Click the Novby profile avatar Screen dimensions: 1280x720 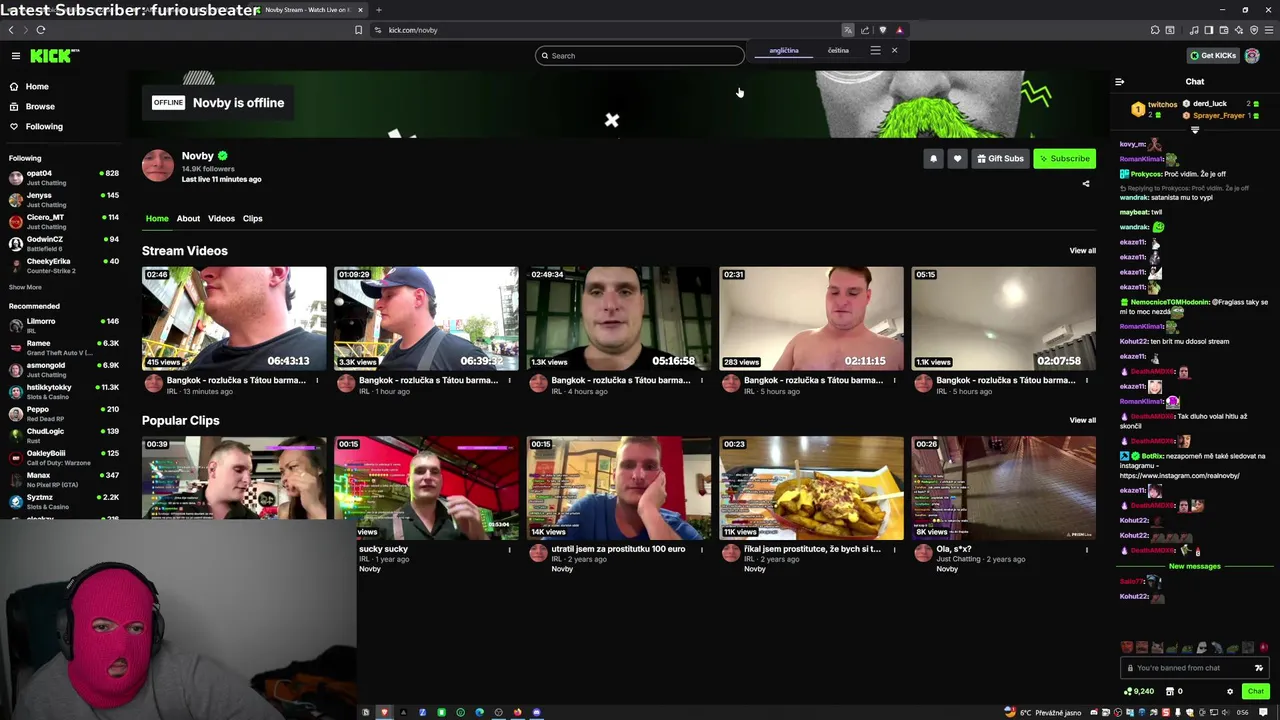157,166
